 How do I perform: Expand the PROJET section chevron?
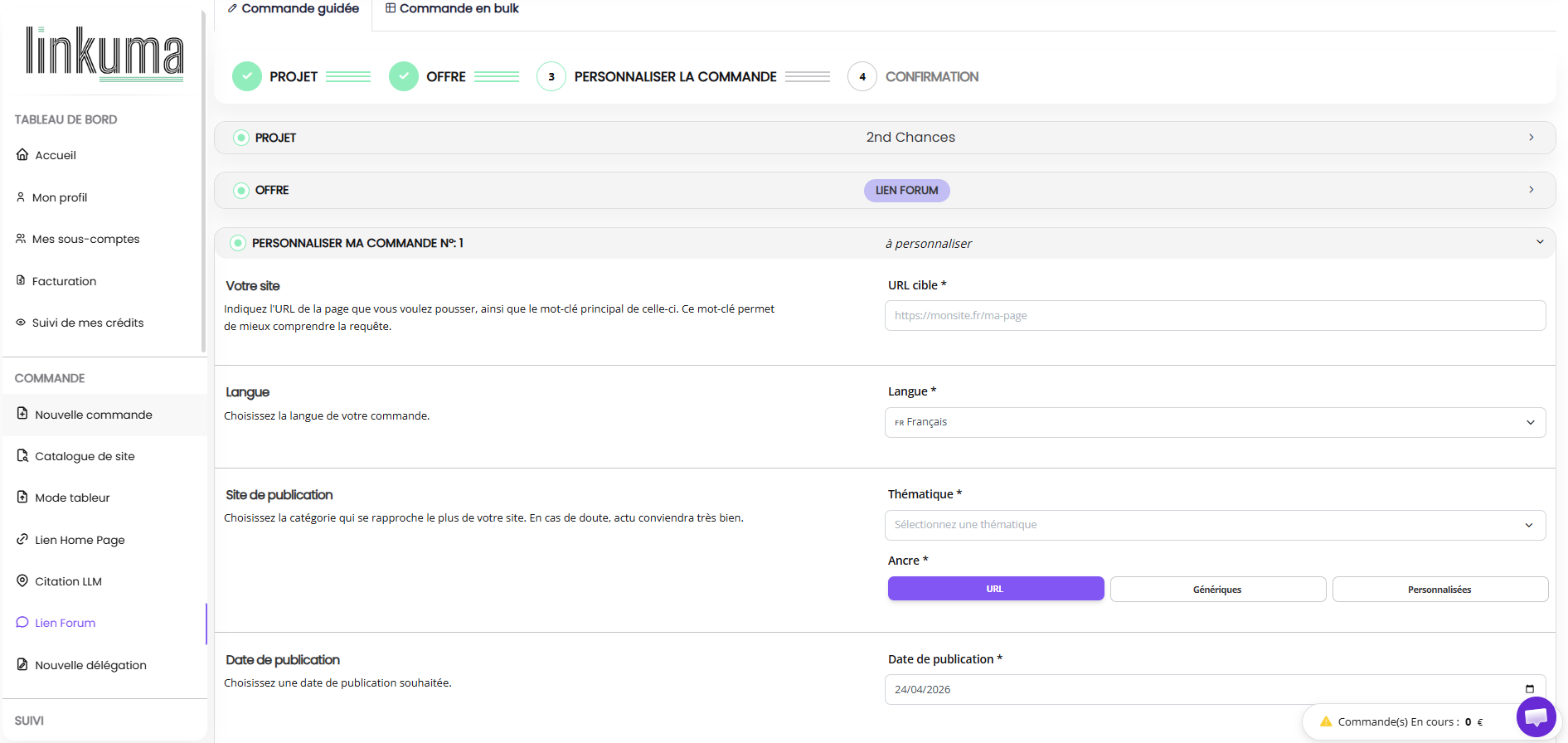[1531, 138]
